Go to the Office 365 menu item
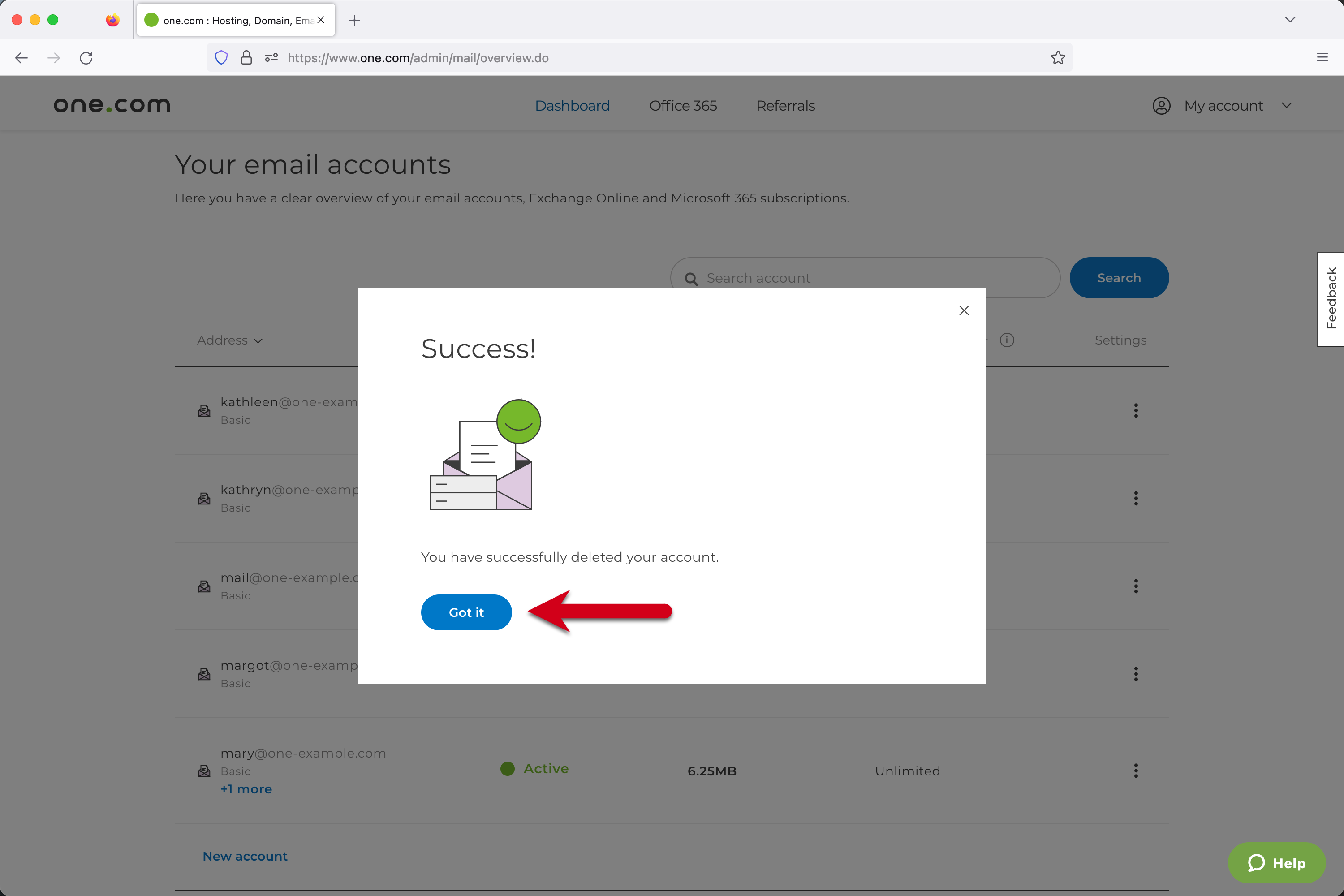Image resolution: width=1344 pixels, height=896 pixels. tap(682, 106)
